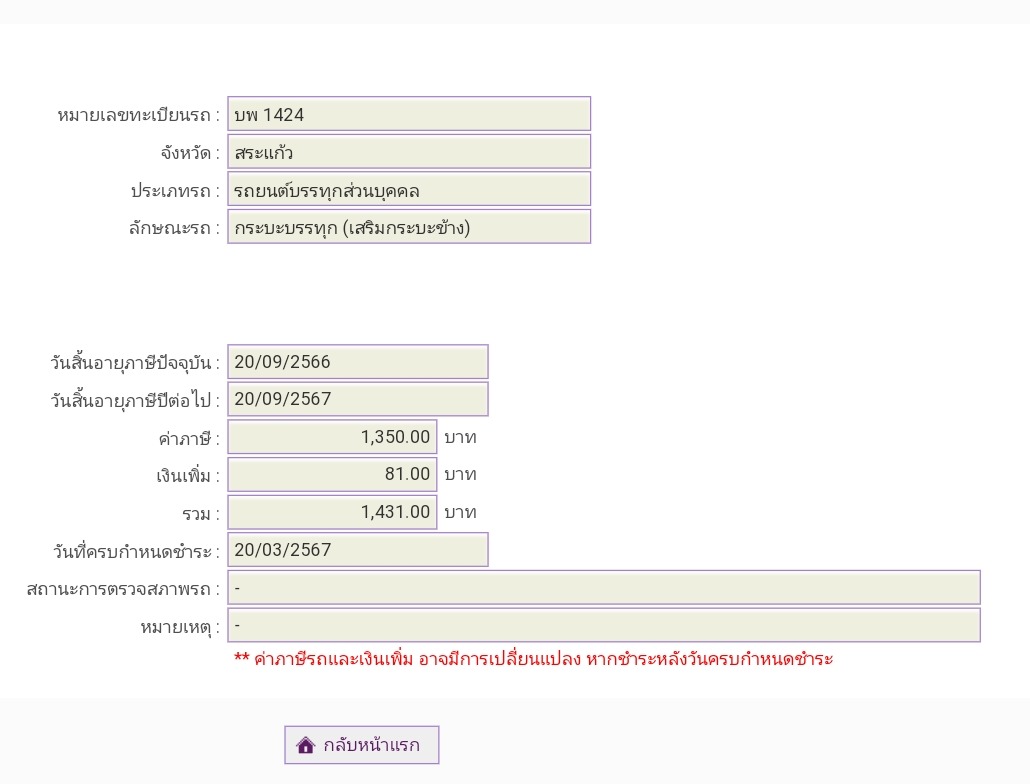The width and height of the screenshot is (1030, 784).
Task: Click the next year expiry field 20/09/2567
Action: click(x=358, y=399)
